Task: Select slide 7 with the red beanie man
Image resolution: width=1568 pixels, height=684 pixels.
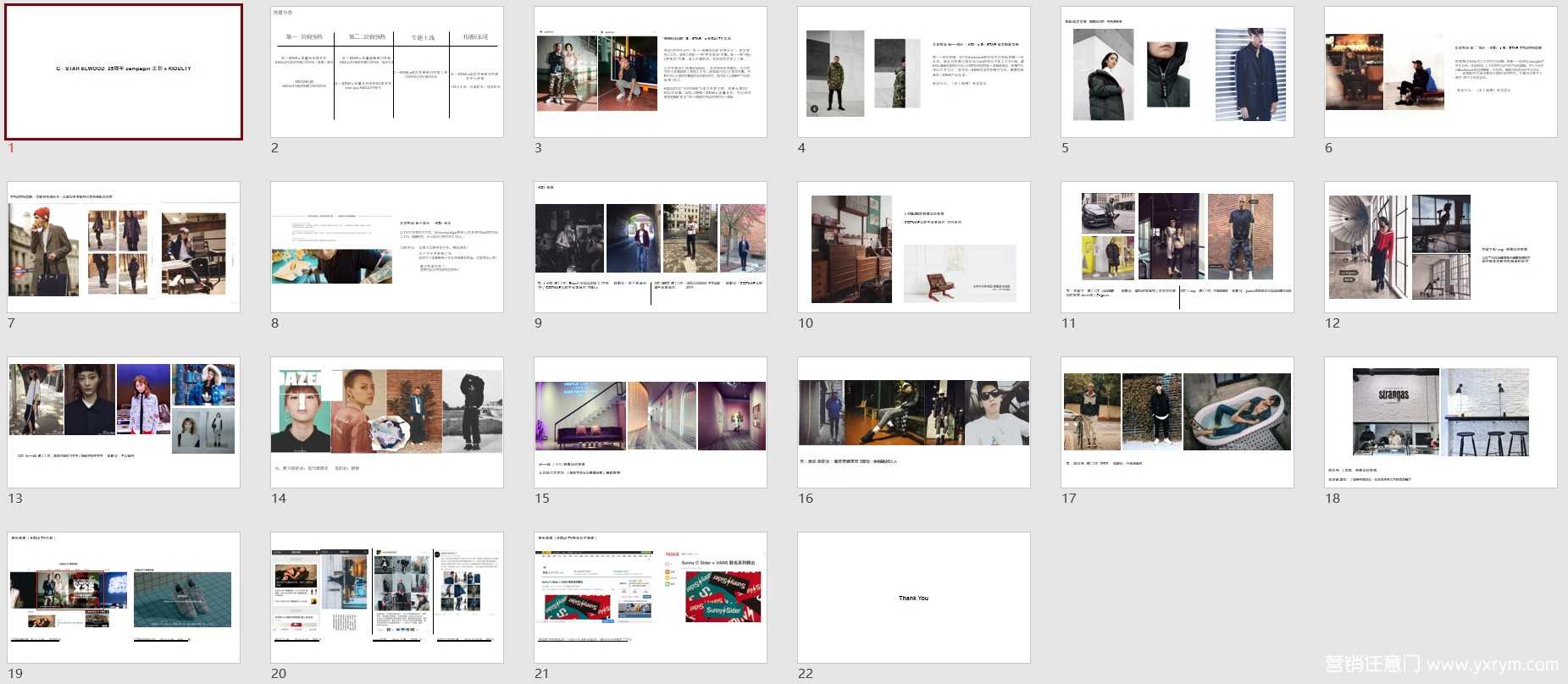Action: (124, 247)
